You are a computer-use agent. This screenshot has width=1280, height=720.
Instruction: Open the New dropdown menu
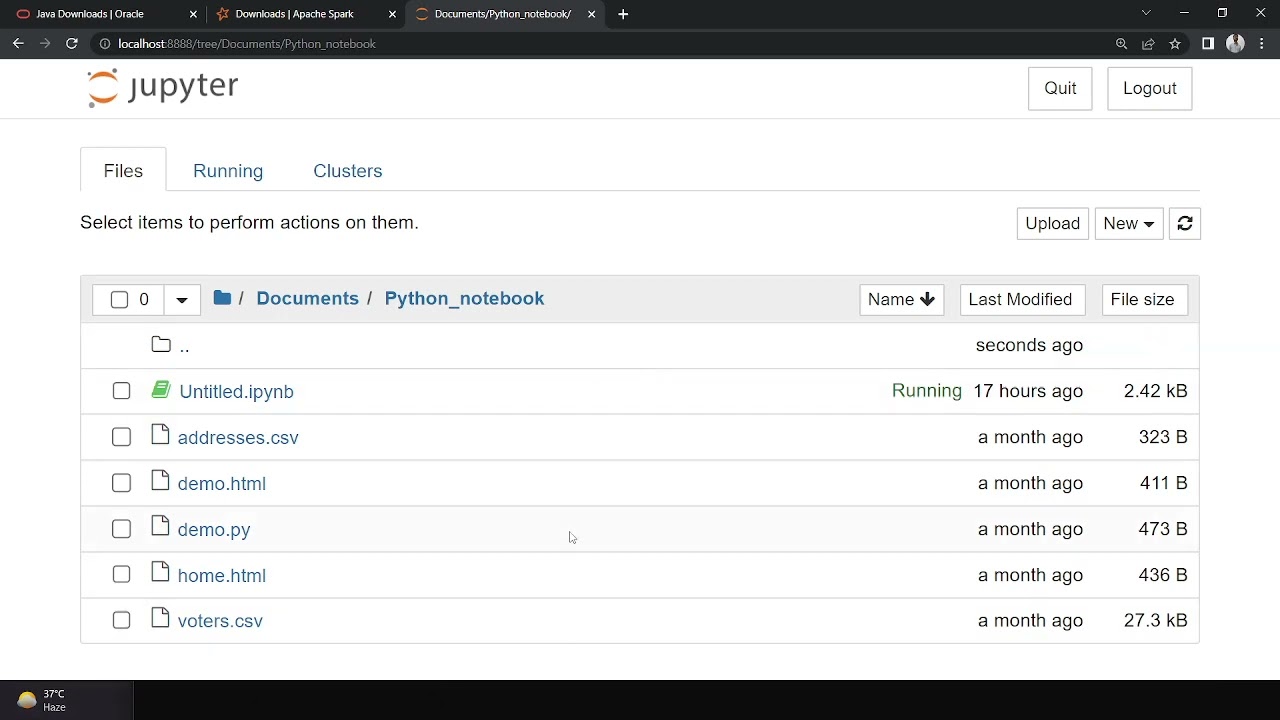click(x=1129, y=224)
